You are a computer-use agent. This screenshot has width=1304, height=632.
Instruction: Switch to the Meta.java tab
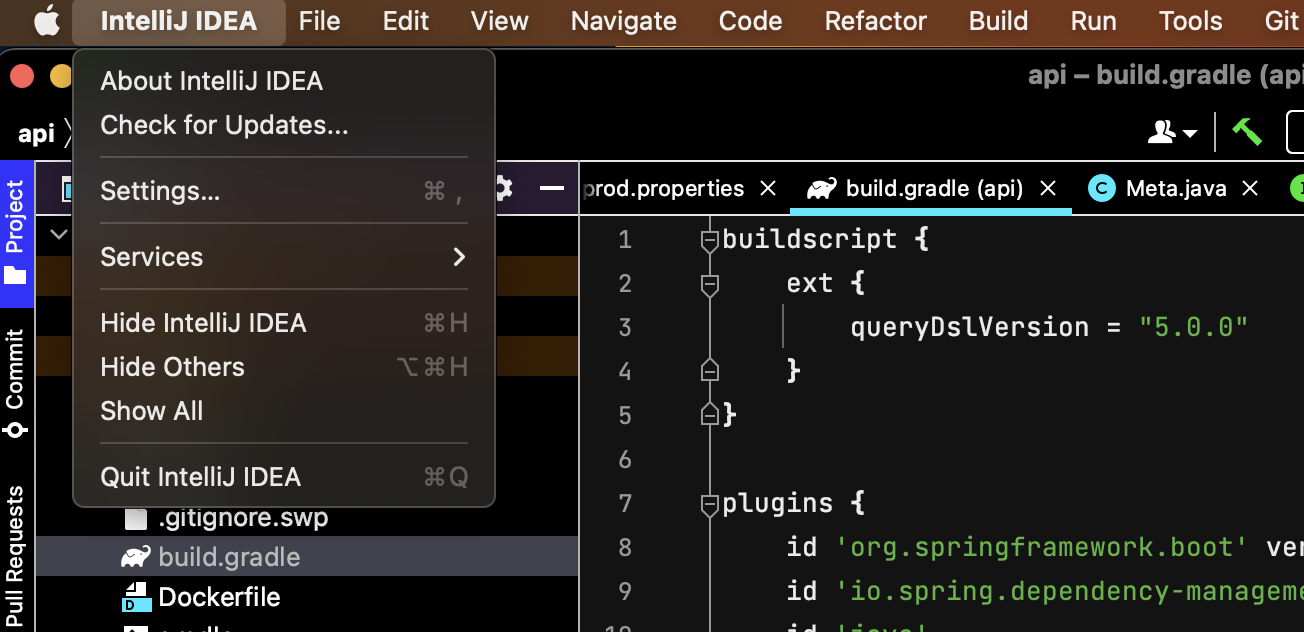[1176, 188]
